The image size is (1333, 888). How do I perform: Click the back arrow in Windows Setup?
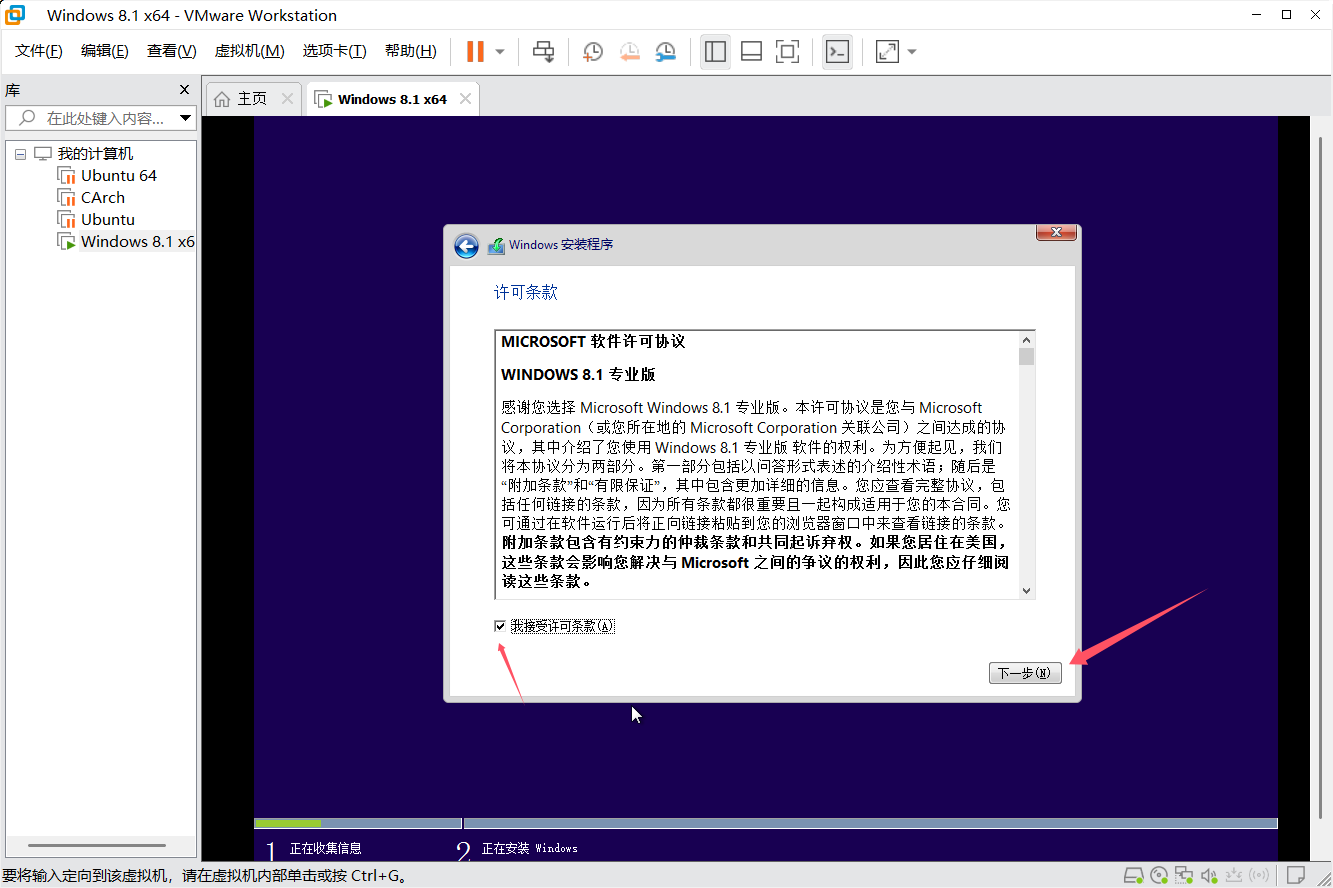click(466, 246)
